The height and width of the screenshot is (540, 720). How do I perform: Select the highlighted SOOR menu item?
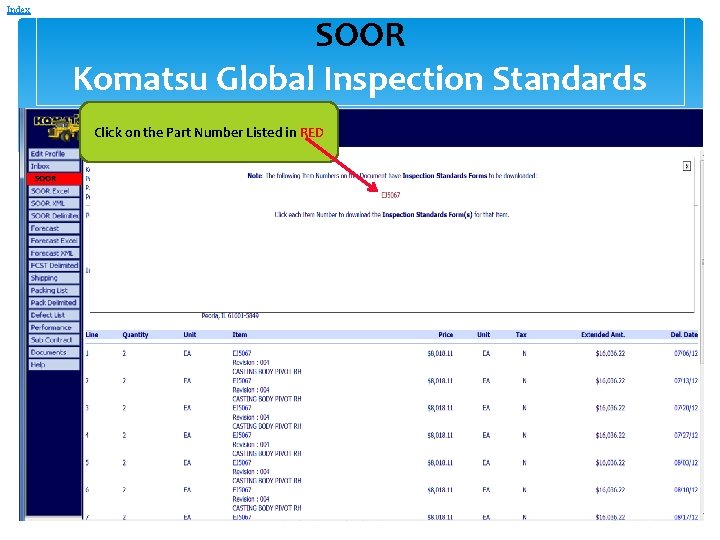[x=54, y=179]
